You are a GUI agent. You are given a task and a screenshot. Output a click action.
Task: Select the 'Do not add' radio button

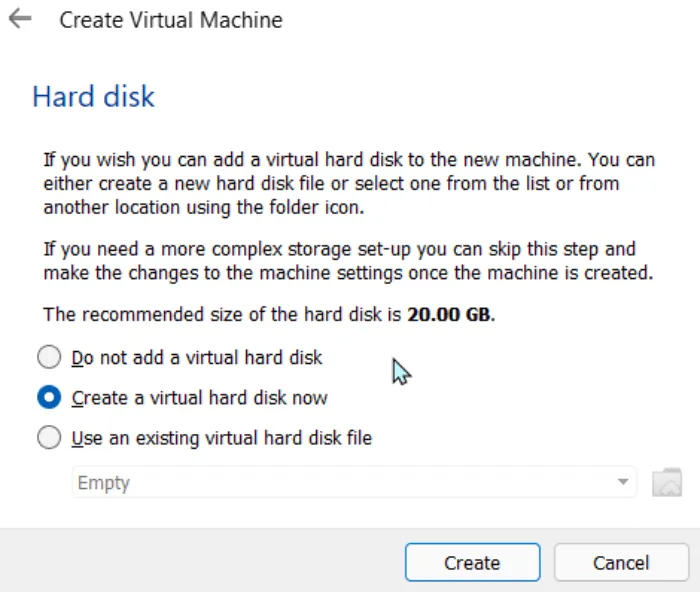coord(49,357)
